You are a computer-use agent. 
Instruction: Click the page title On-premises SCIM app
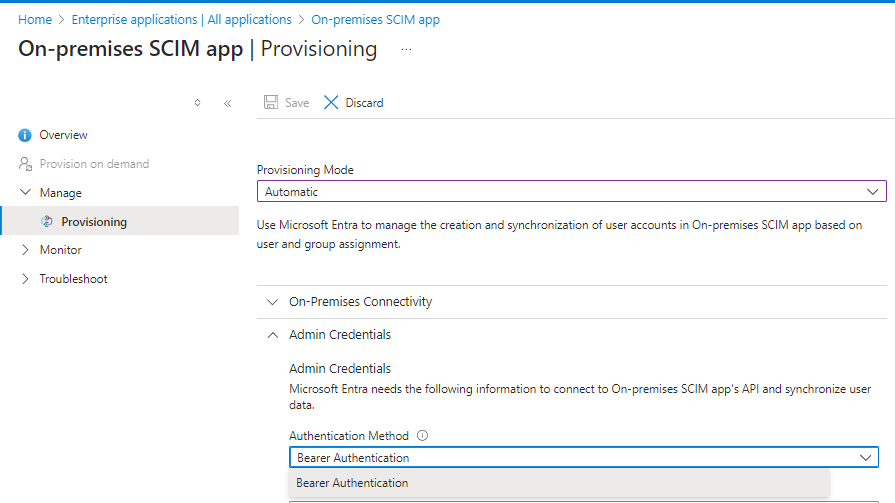pos(131,49)
